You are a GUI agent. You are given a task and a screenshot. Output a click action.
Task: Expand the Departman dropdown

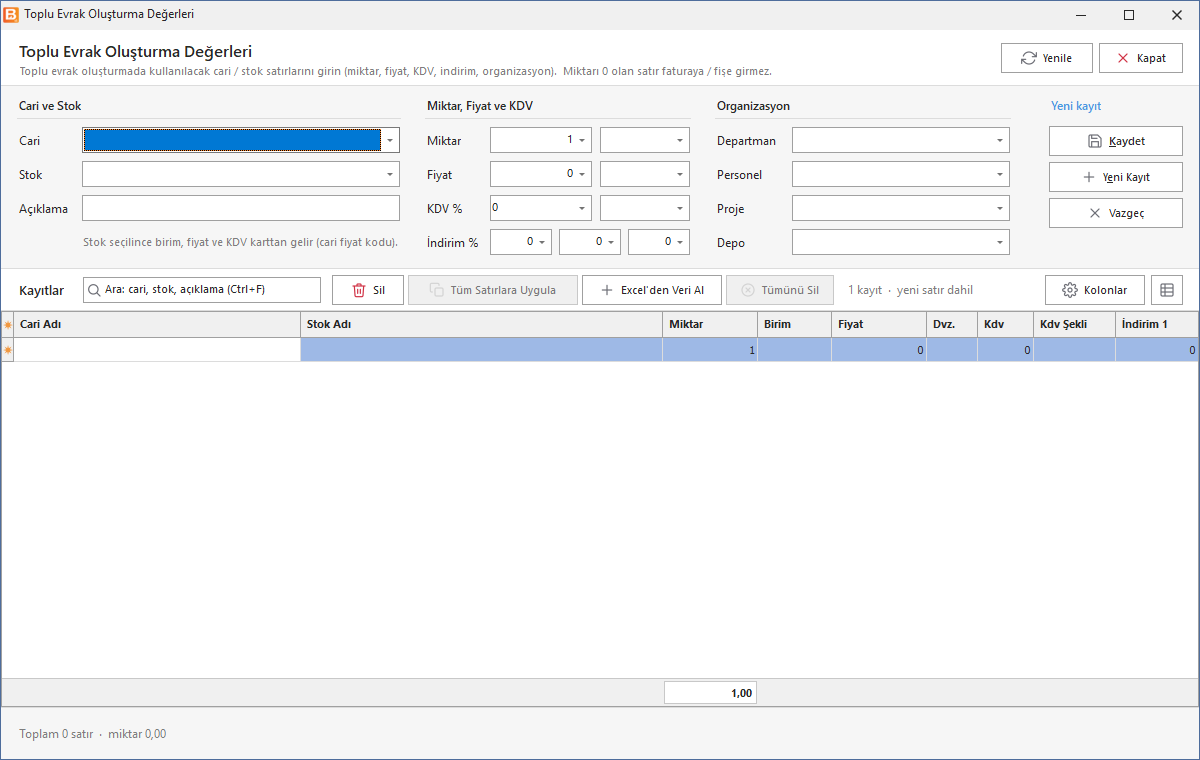click(x=1000, y=140)
